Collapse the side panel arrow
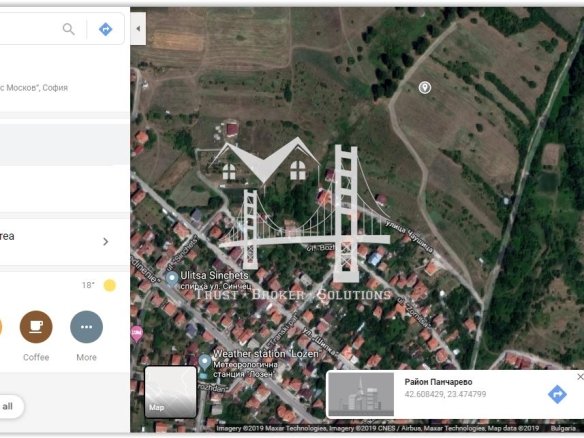Viewport: 584px width, 438px height. 138,29
